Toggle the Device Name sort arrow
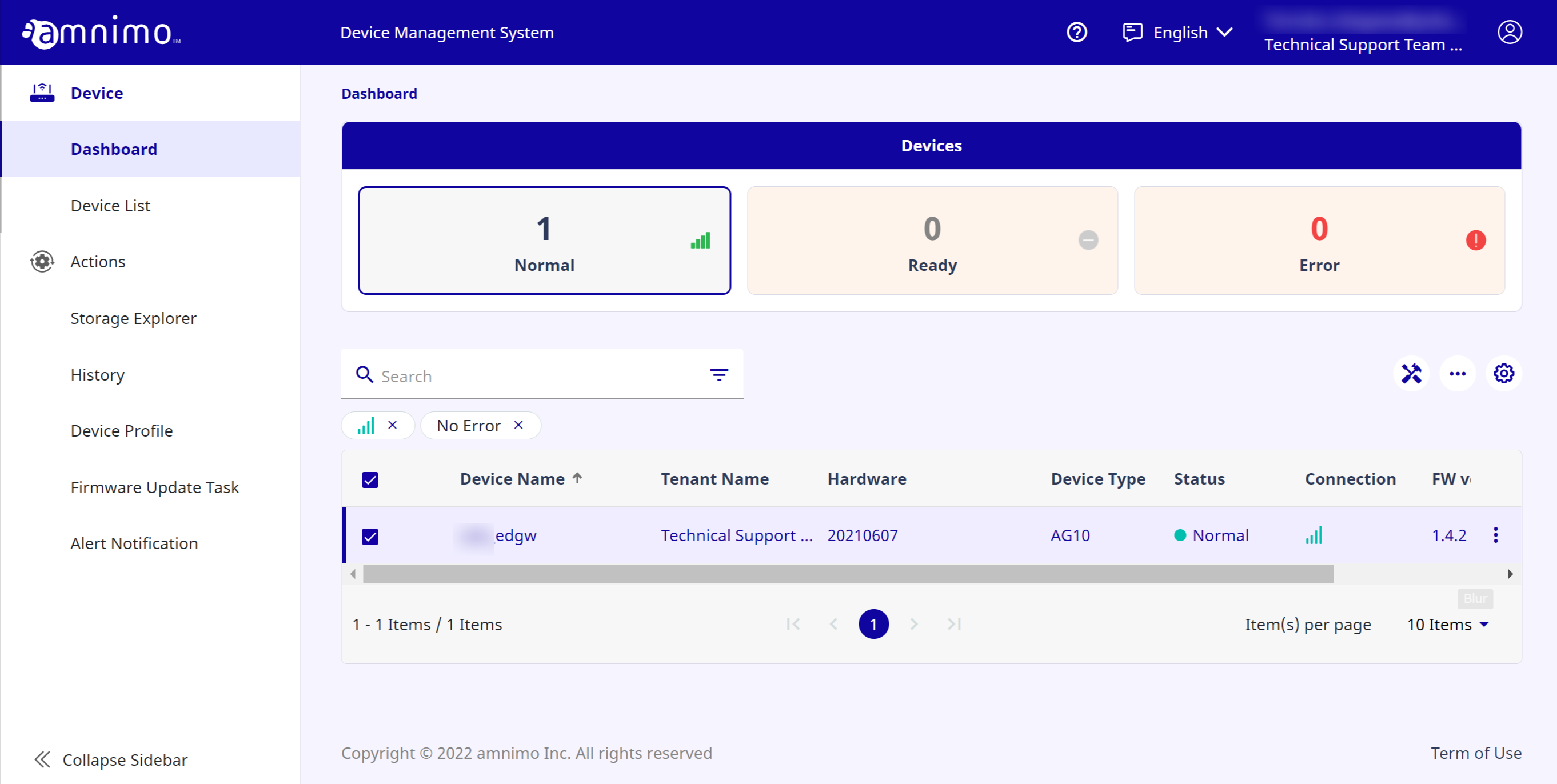This screenshot has height=784, width=1557. (x=578, y=478)
